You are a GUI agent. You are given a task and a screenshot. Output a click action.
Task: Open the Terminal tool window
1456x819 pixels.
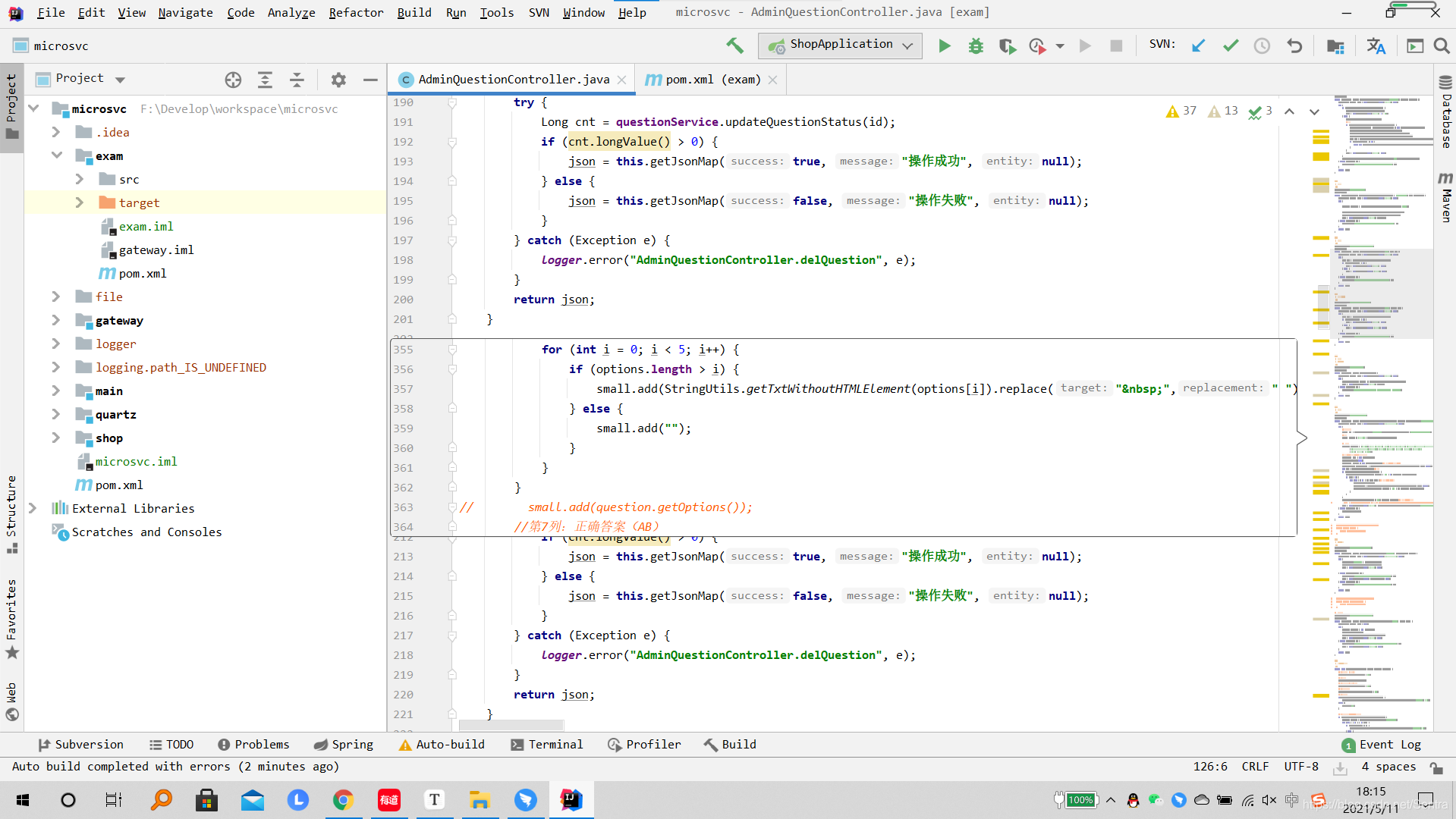coord(547,745)
